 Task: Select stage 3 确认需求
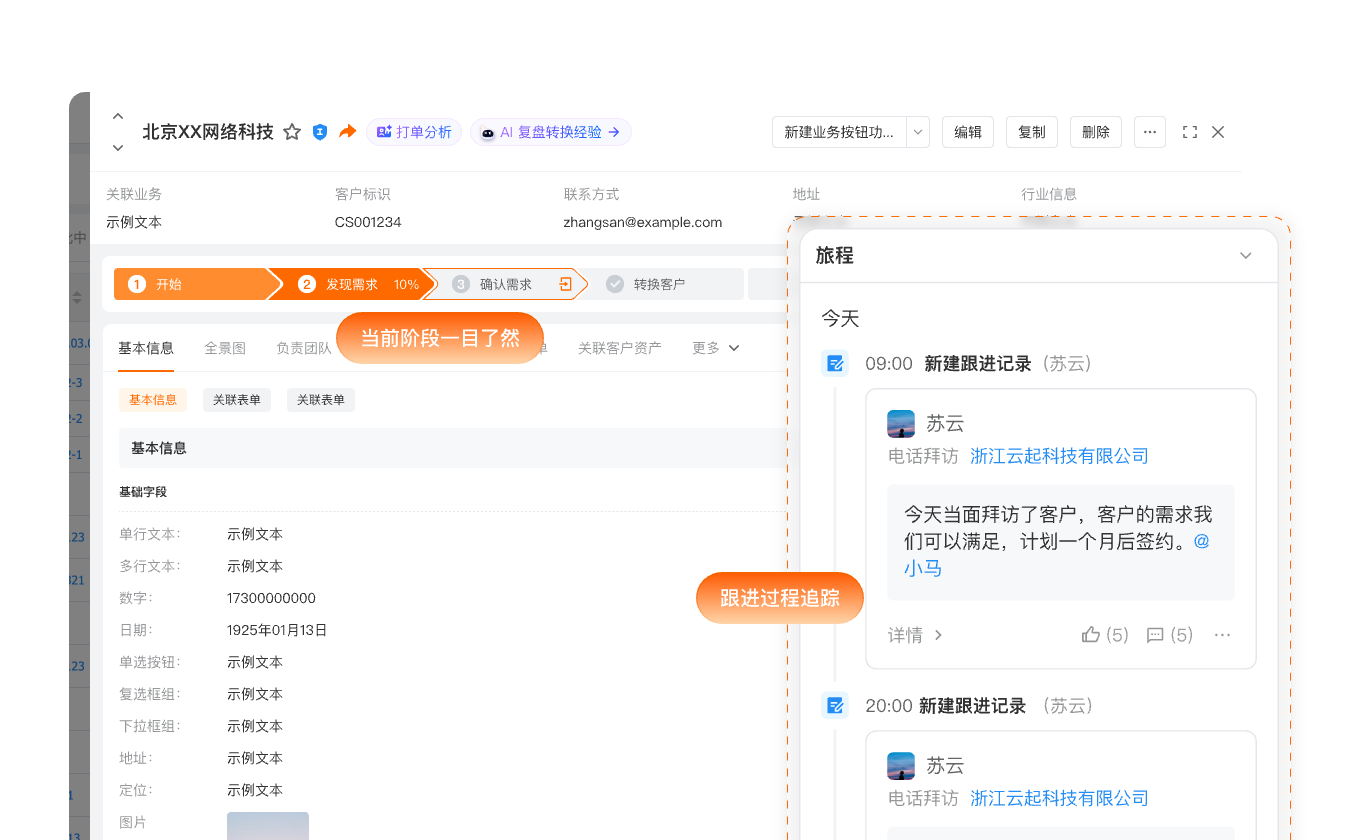pyautogui.click(x=505, y=284)
